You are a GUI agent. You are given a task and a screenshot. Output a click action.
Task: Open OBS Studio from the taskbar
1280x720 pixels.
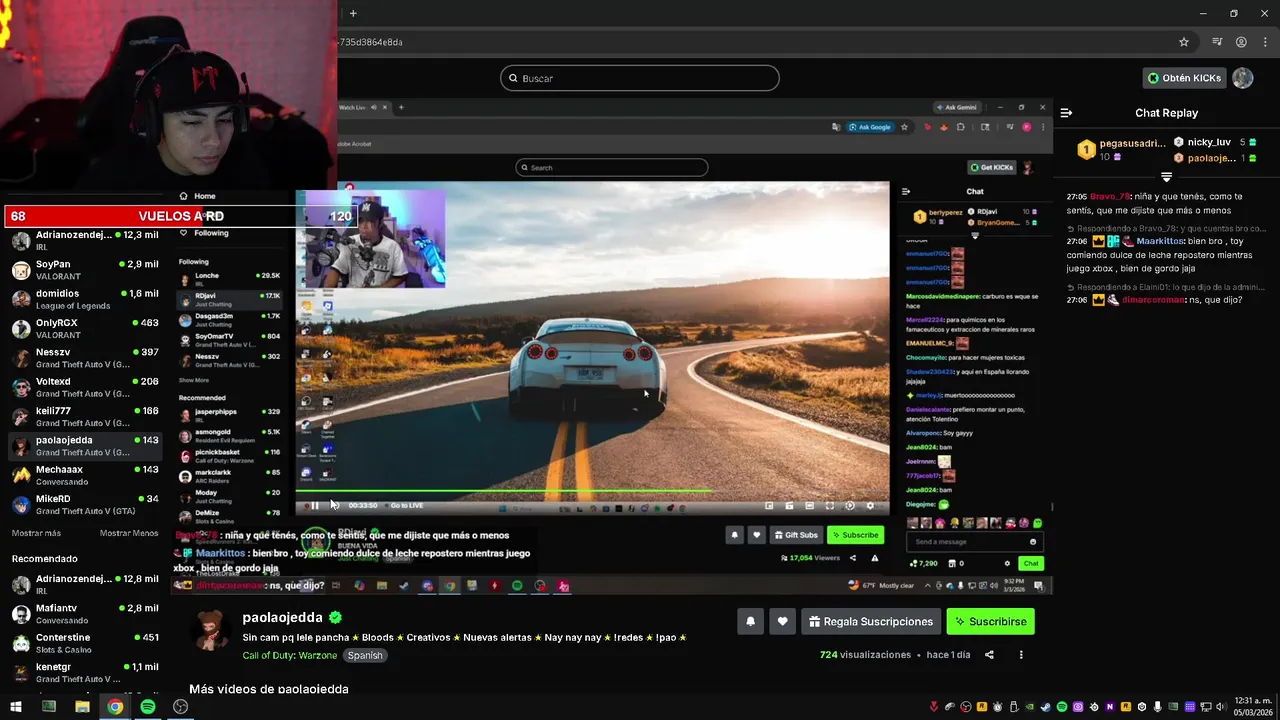[x=180, y=707]
